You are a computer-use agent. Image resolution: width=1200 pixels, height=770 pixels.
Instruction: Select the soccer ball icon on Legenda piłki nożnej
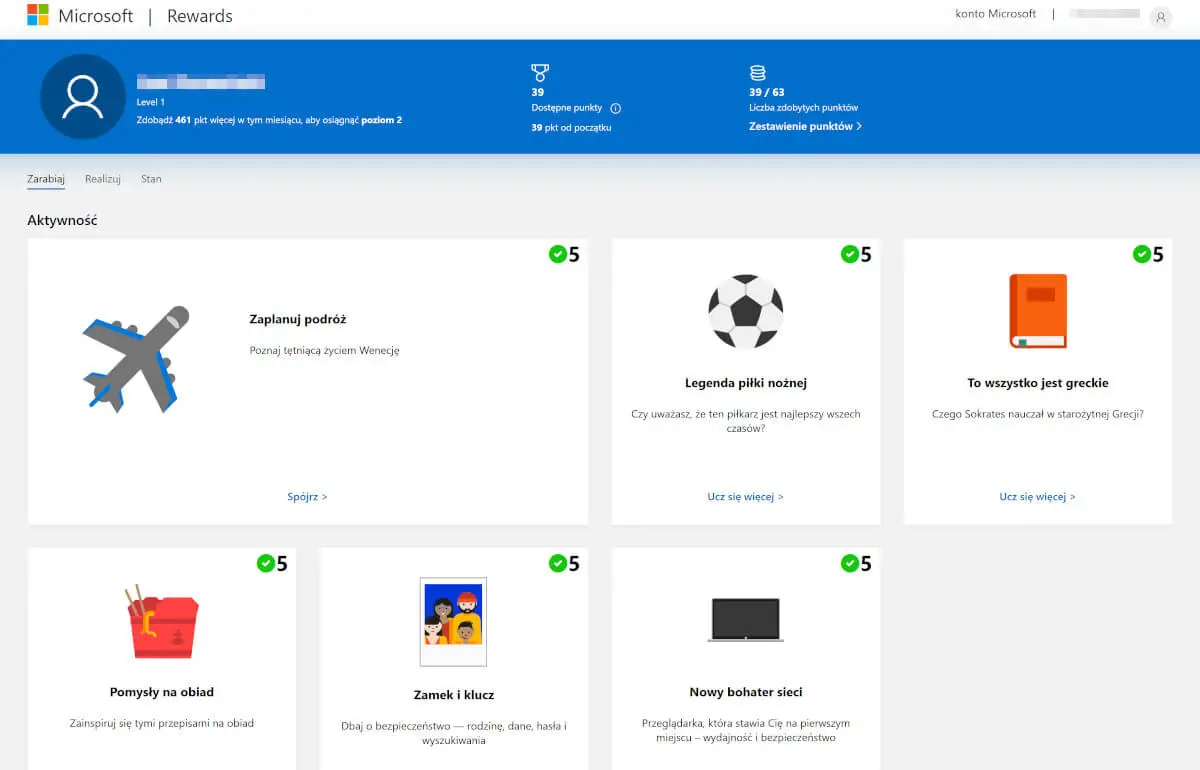745,311
